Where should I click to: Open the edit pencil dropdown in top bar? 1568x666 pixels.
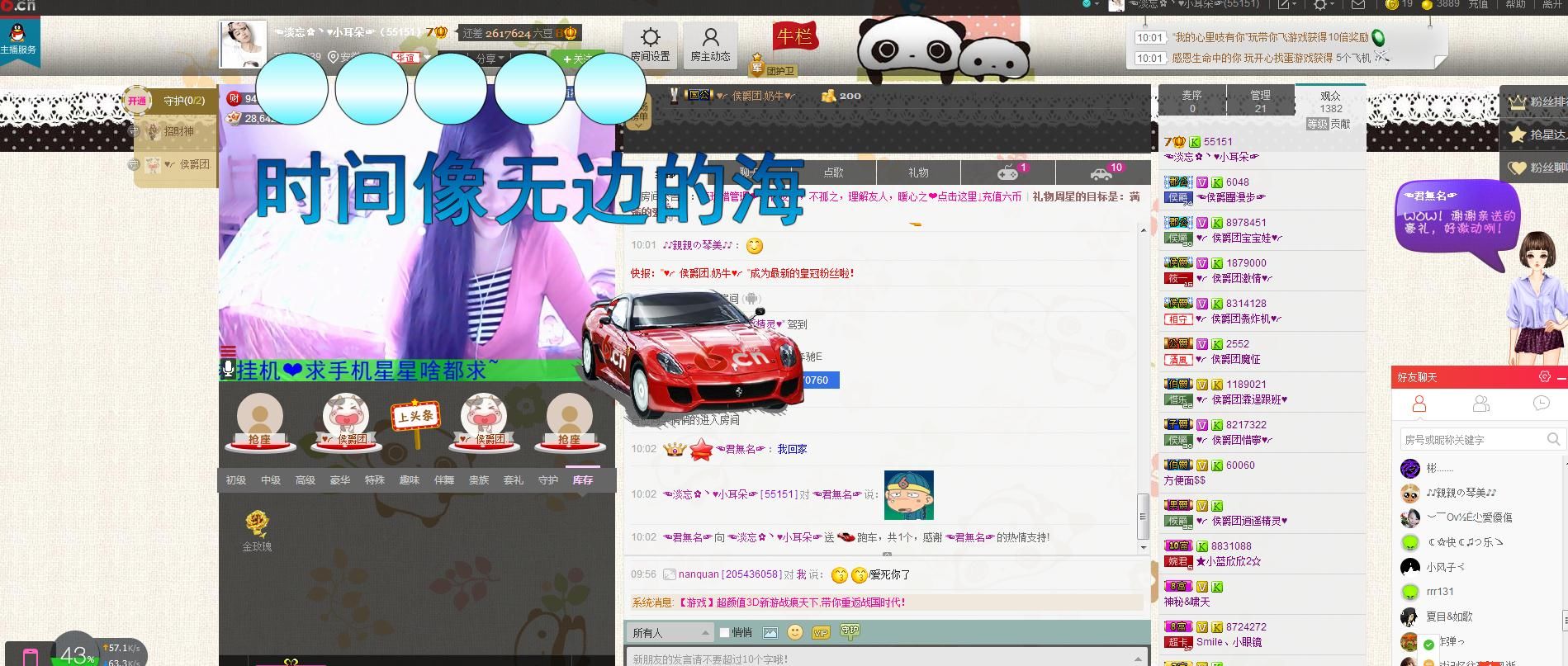(x=1288, y=5)
